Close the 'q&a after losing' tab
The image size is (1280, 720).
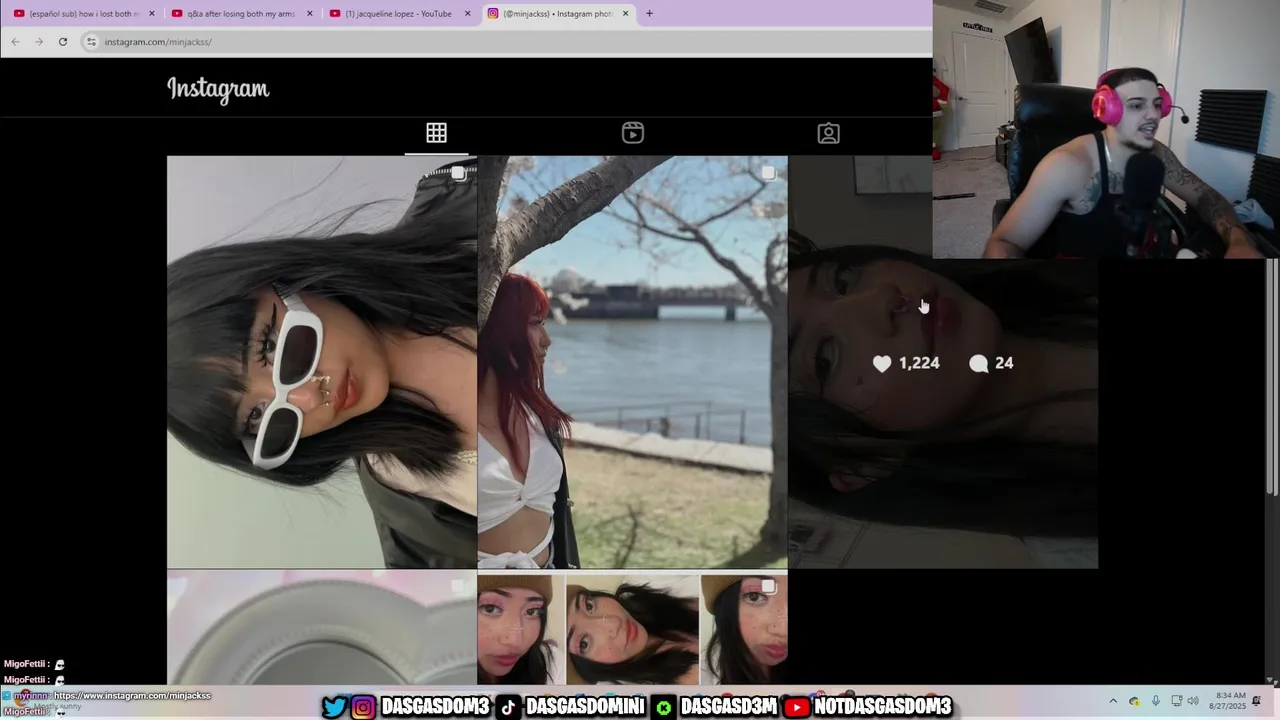pos(310,14)
